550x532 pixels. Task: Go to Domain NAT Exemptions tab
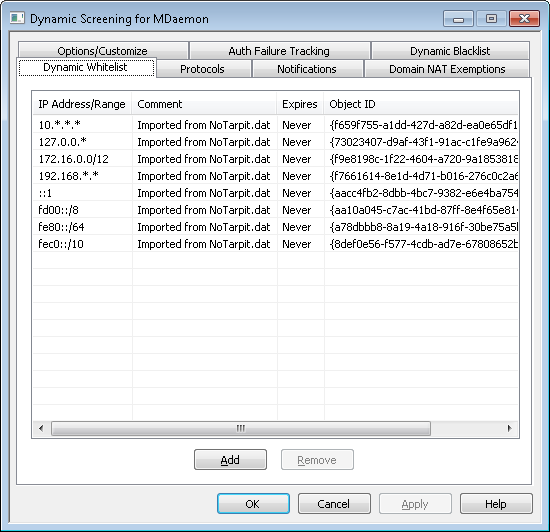pyautogui.click(x=447, y=69)
